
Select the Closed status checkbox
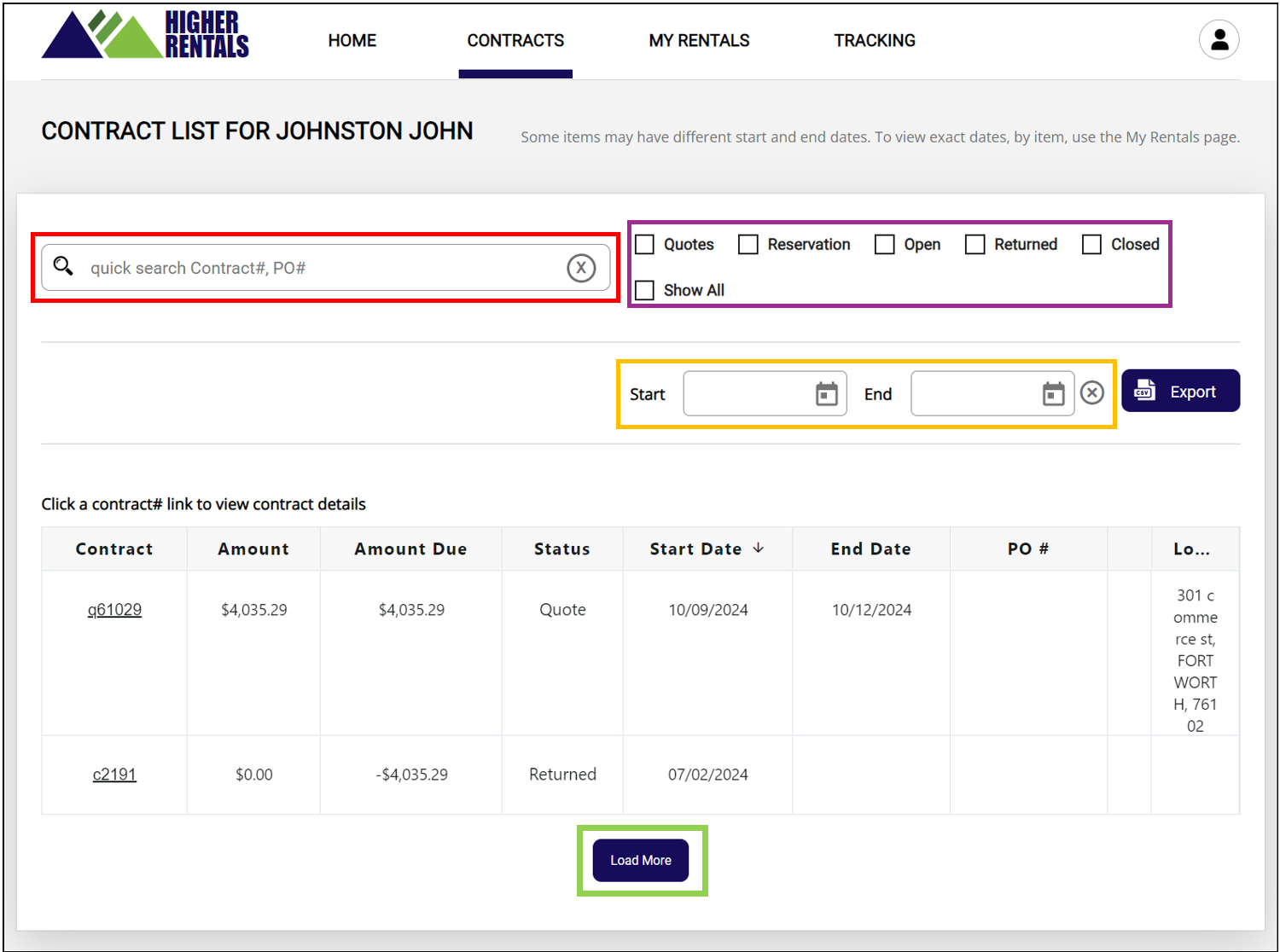click(1091, 245)
